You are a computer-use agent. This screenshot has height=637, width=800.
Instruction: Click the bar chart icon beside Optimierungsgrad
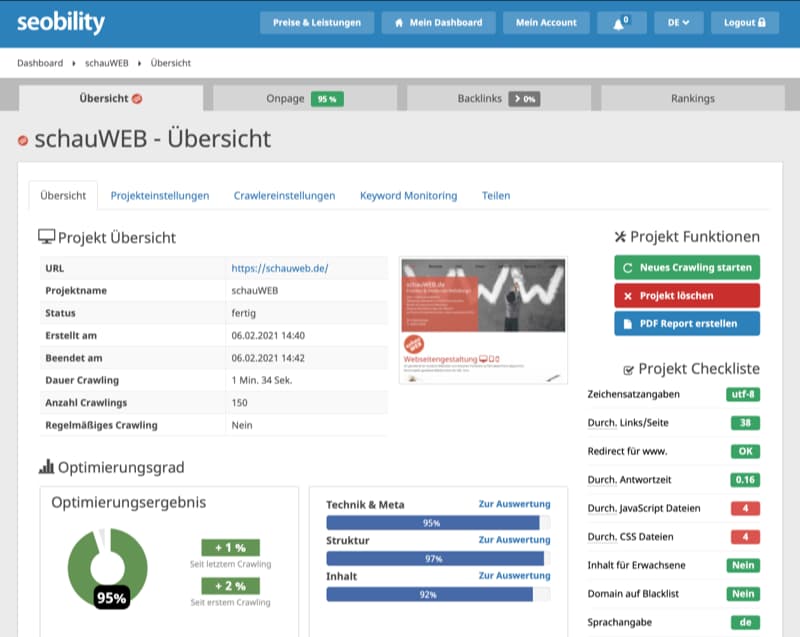click(x=46, y=466)
